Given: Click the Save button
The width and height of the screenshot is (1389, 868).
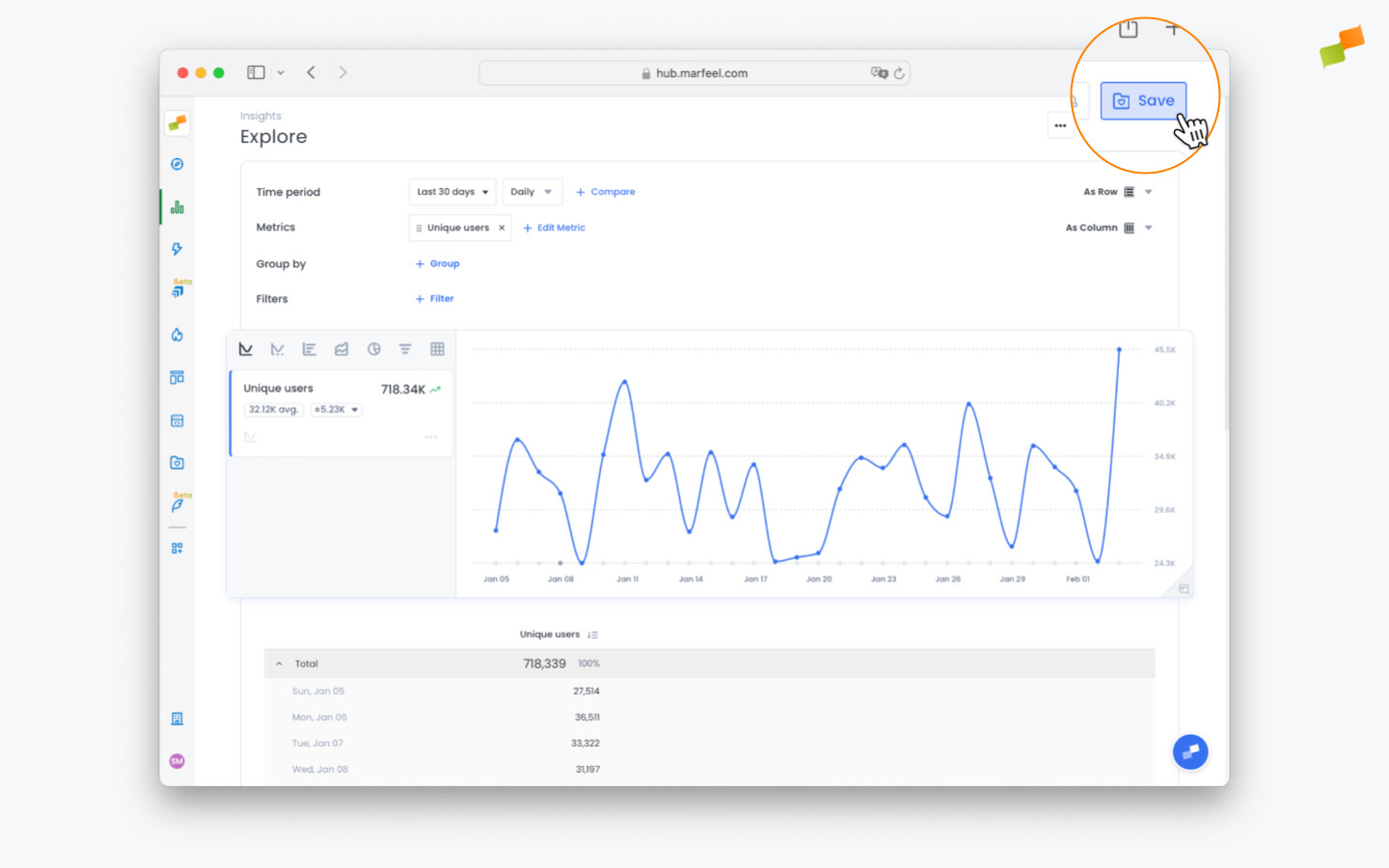Looking at the screenshot, I should click(x=1143, y=101).
